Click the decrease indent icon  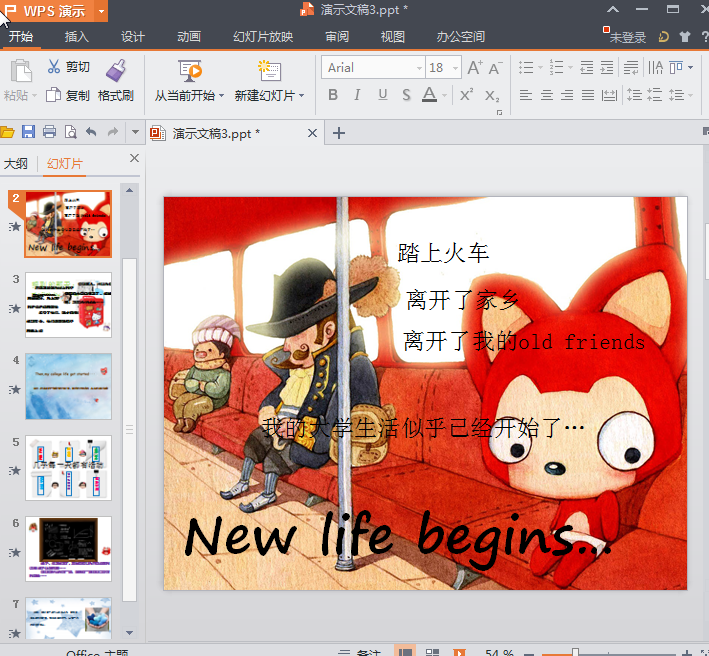(x=586, y=68)
